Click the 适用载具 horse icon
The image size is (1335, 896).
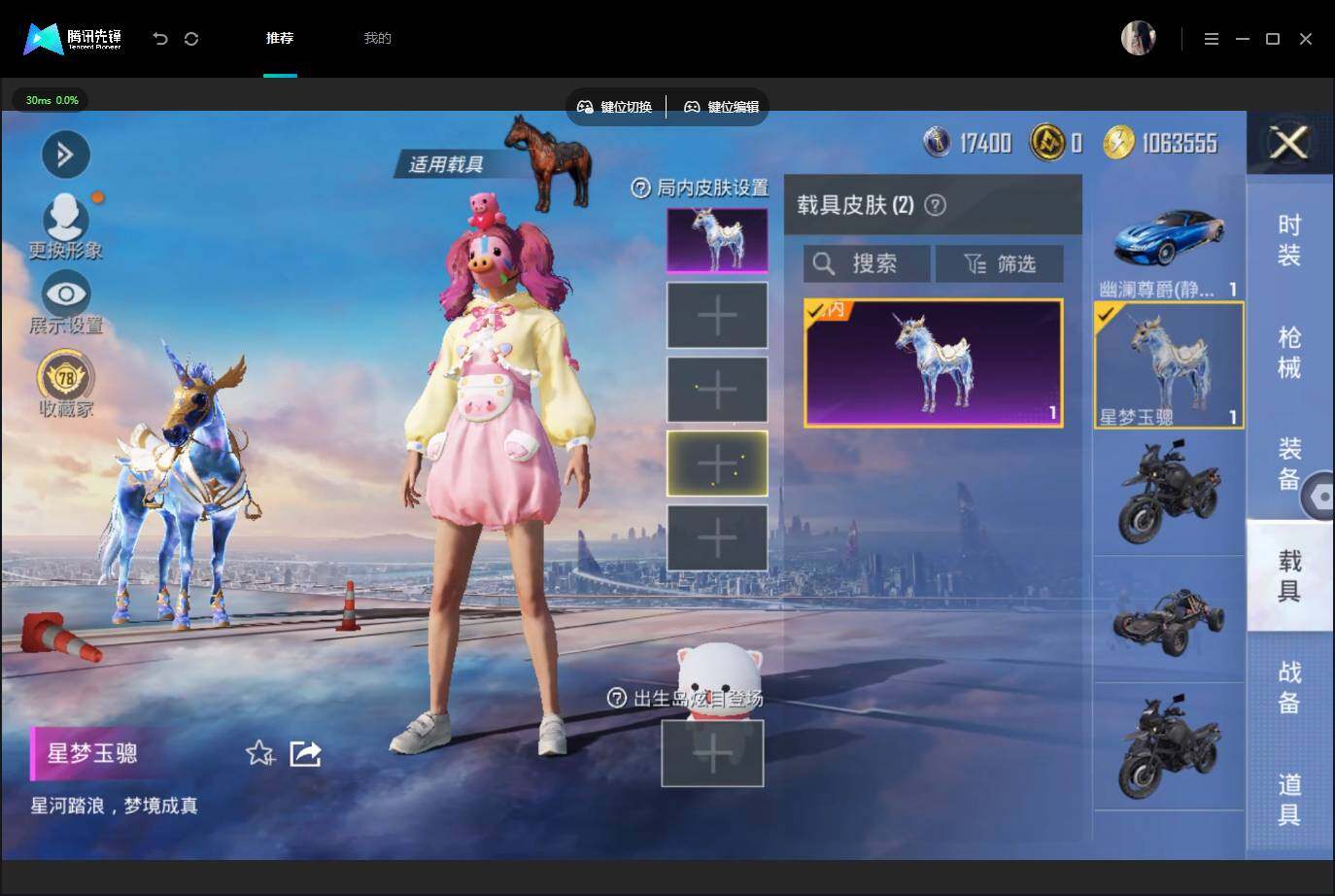point(549,161)
